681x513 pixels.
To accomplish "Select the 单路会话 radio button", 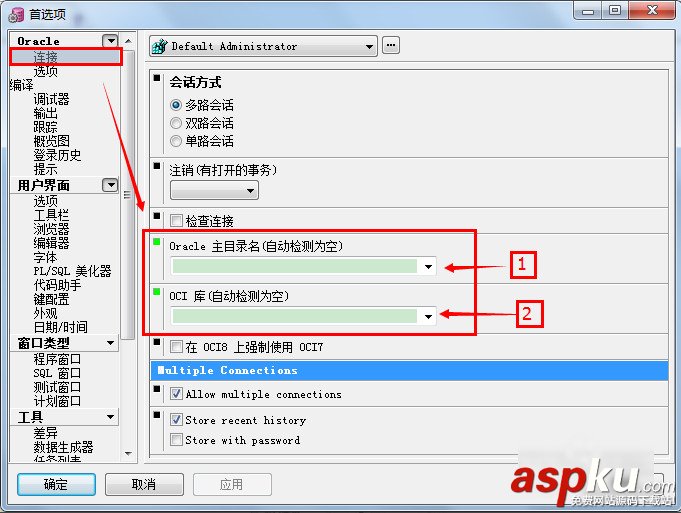I will tap(176, 141).
